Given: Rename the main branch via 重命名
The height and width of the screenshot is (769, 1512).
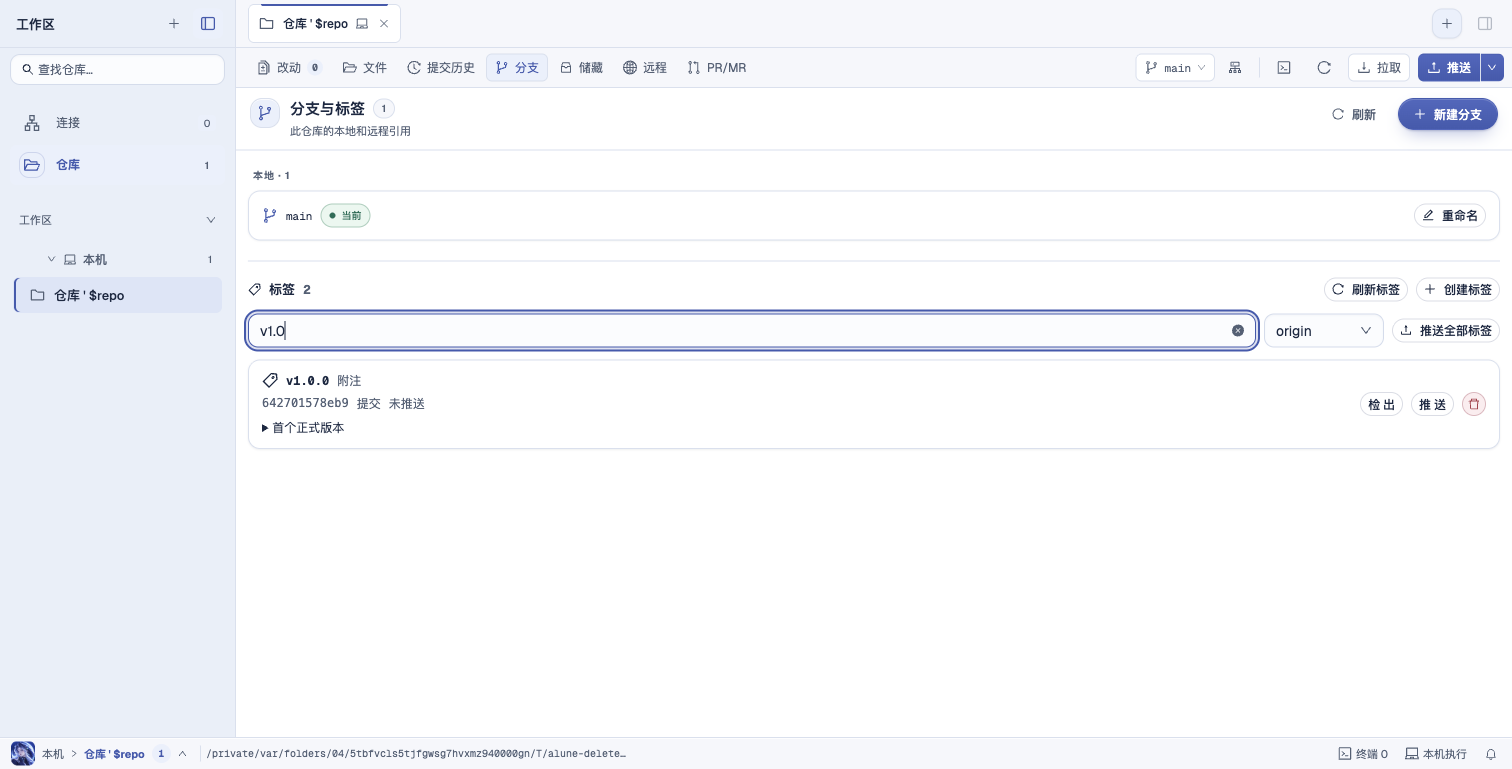Looking at the screenshot, I should pos(1450,215).
